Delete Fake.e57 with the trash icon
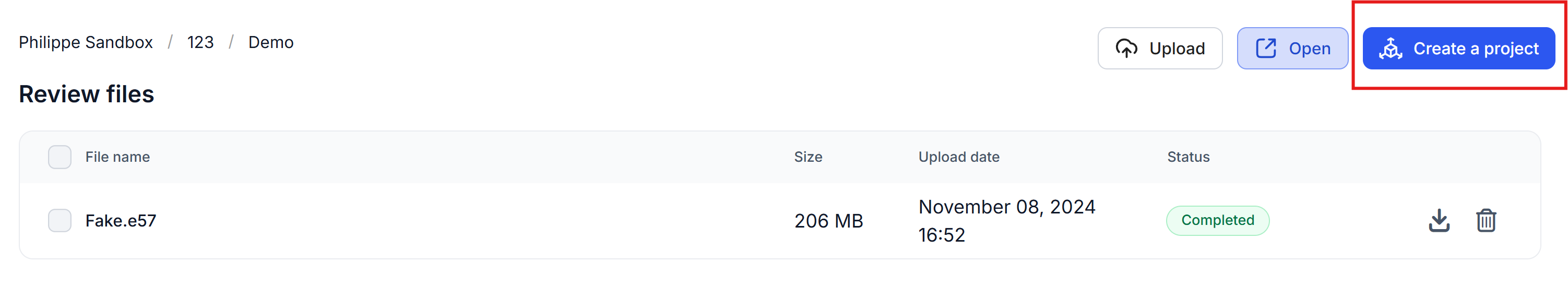1568x298 pixels. pos(1485,220)
